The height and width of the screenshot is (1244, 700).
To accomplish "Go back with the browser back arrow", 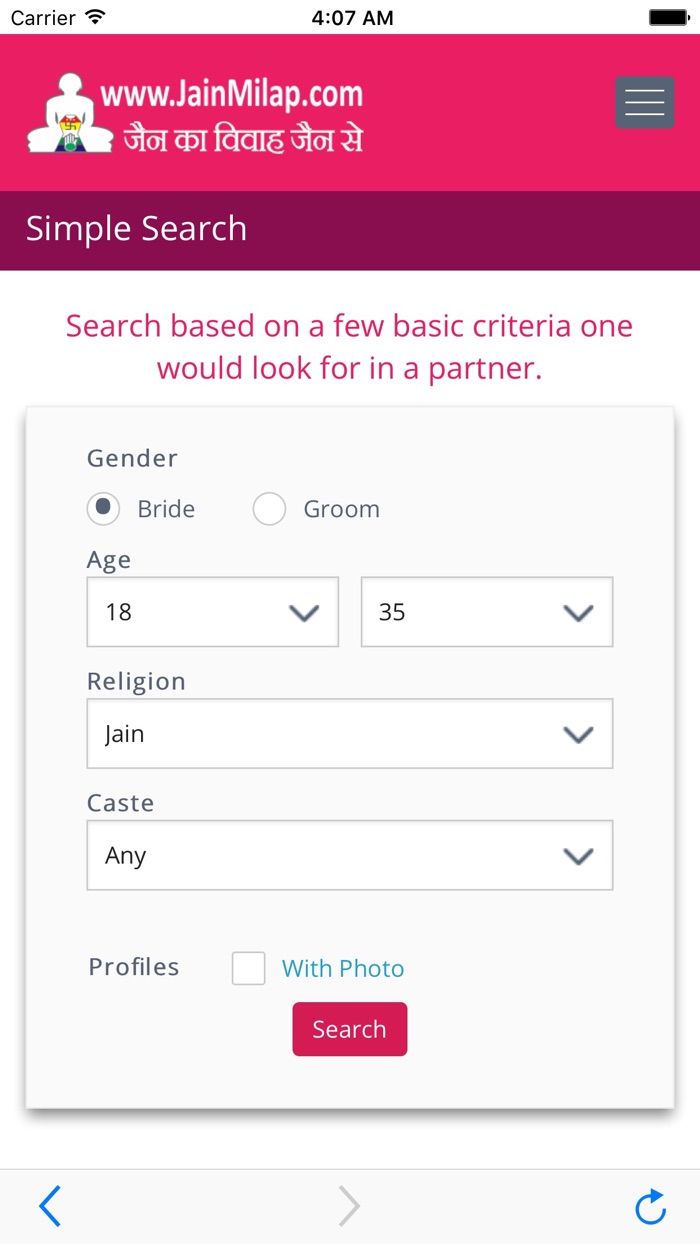I will 50,1206.
